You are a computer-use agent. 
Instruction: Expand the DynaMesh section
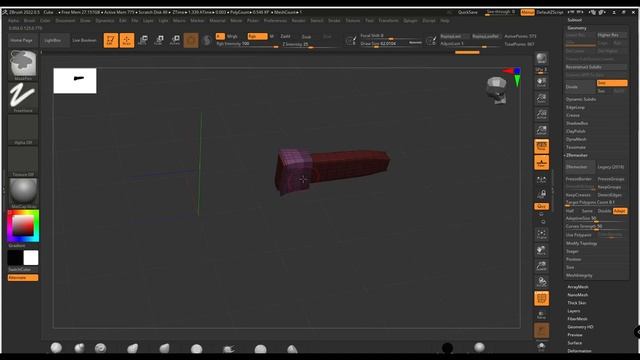tap(576, 139)
